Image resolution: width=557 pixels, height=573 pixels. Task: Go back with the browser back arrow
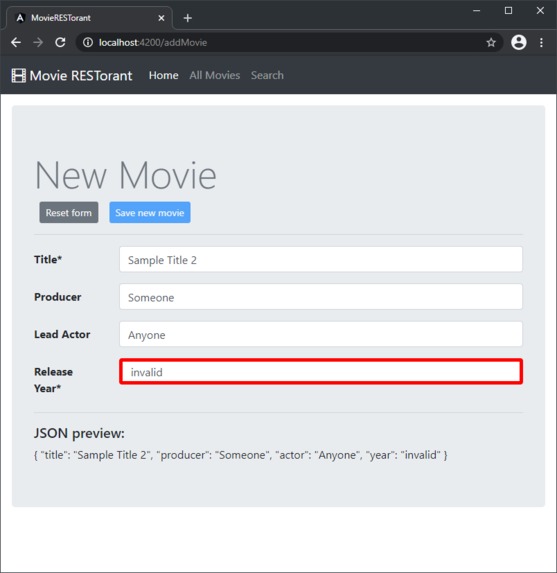[x=16, y=43]
